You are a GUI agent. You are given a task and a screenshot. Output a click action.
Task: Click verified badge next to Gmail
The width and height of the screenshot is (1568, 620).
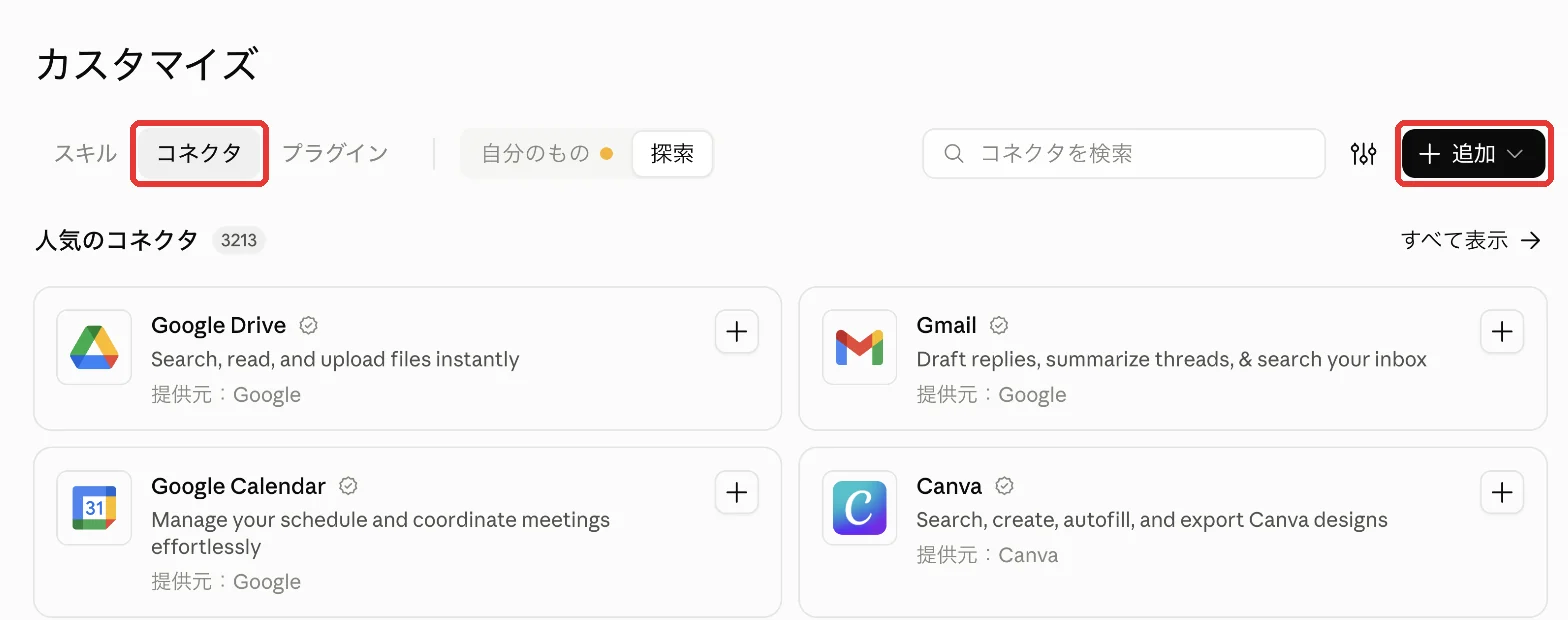(999, 325)
